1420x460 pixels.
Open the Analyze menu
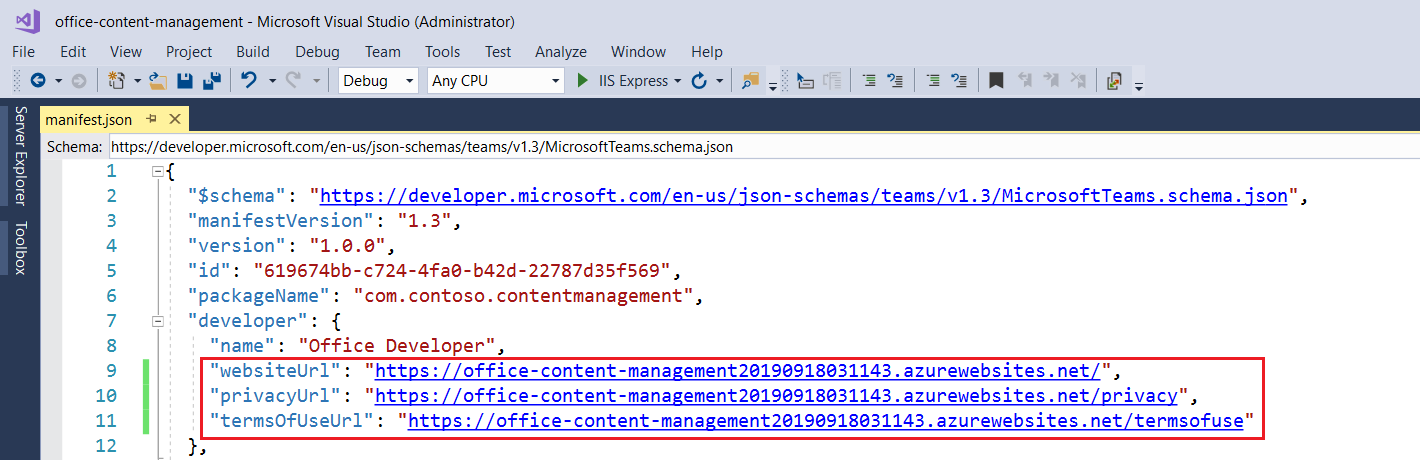tap(561, 52)
